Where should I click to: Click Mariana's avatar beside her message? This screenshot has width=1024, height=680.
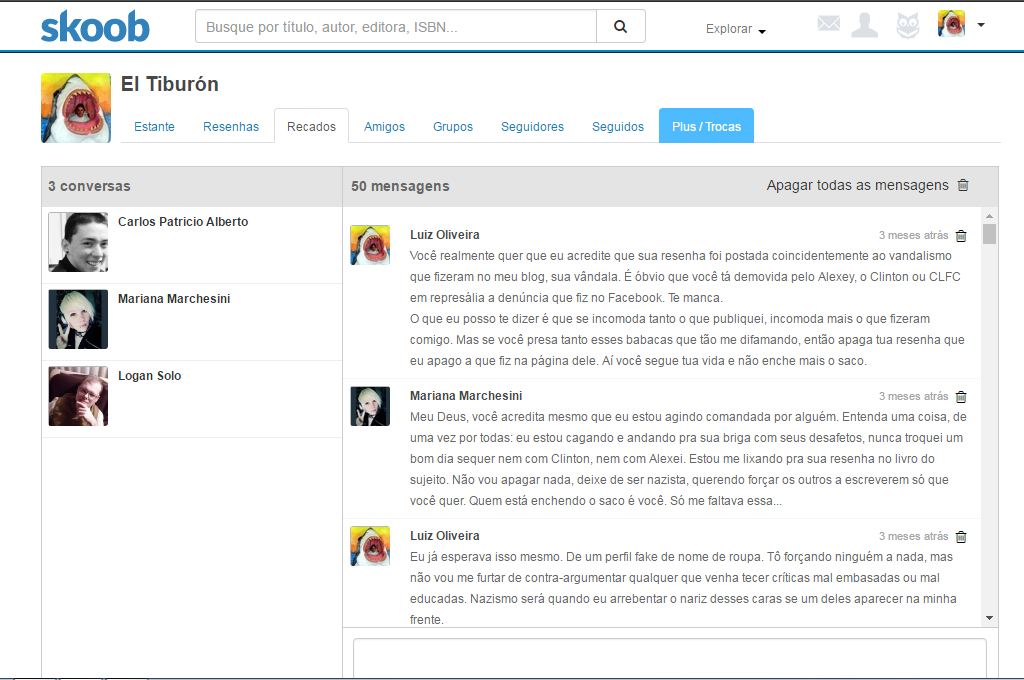coord(370,406)
